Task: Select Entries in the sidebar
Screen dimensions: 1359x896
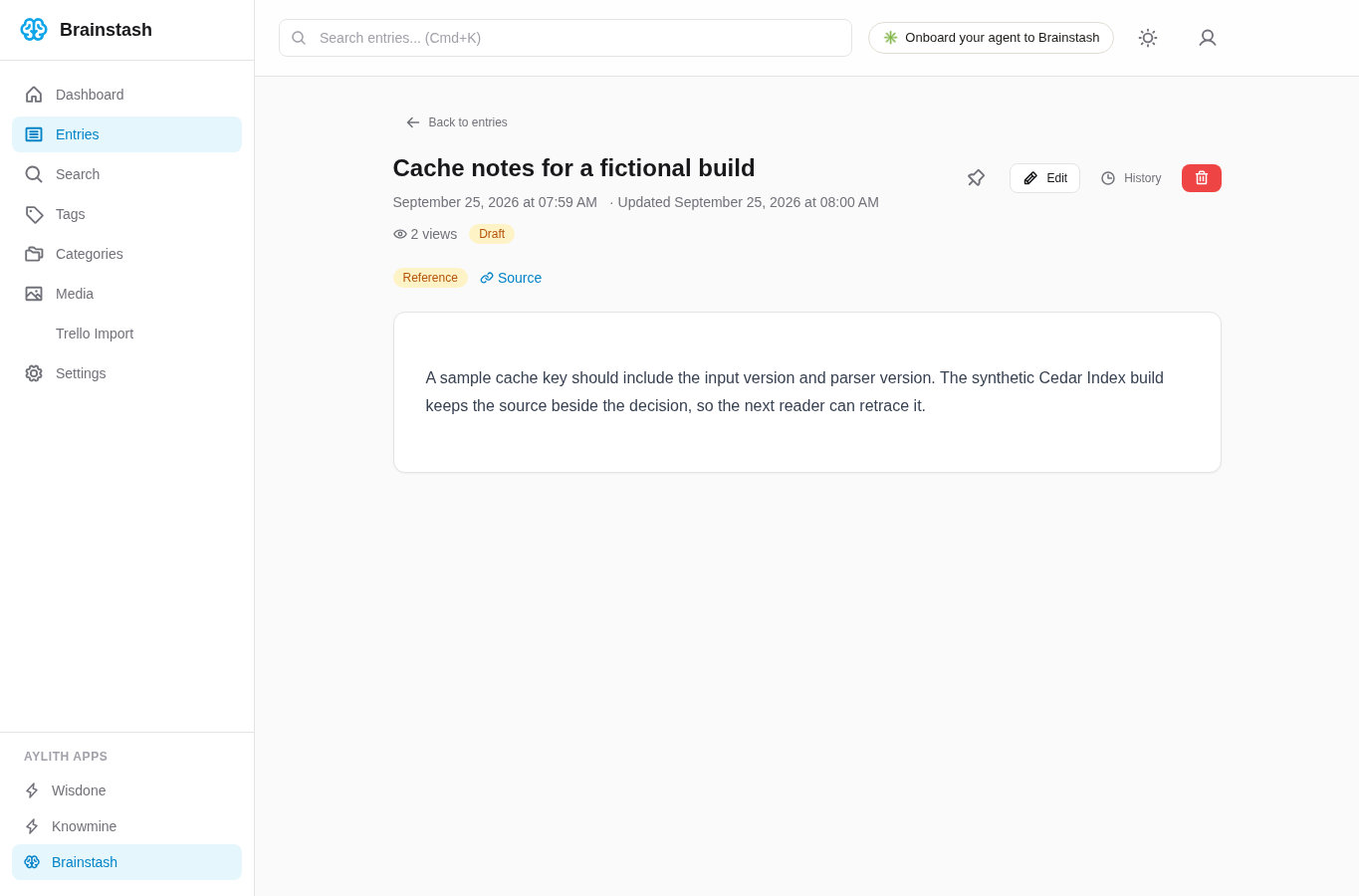Action: tap(126, 134)
